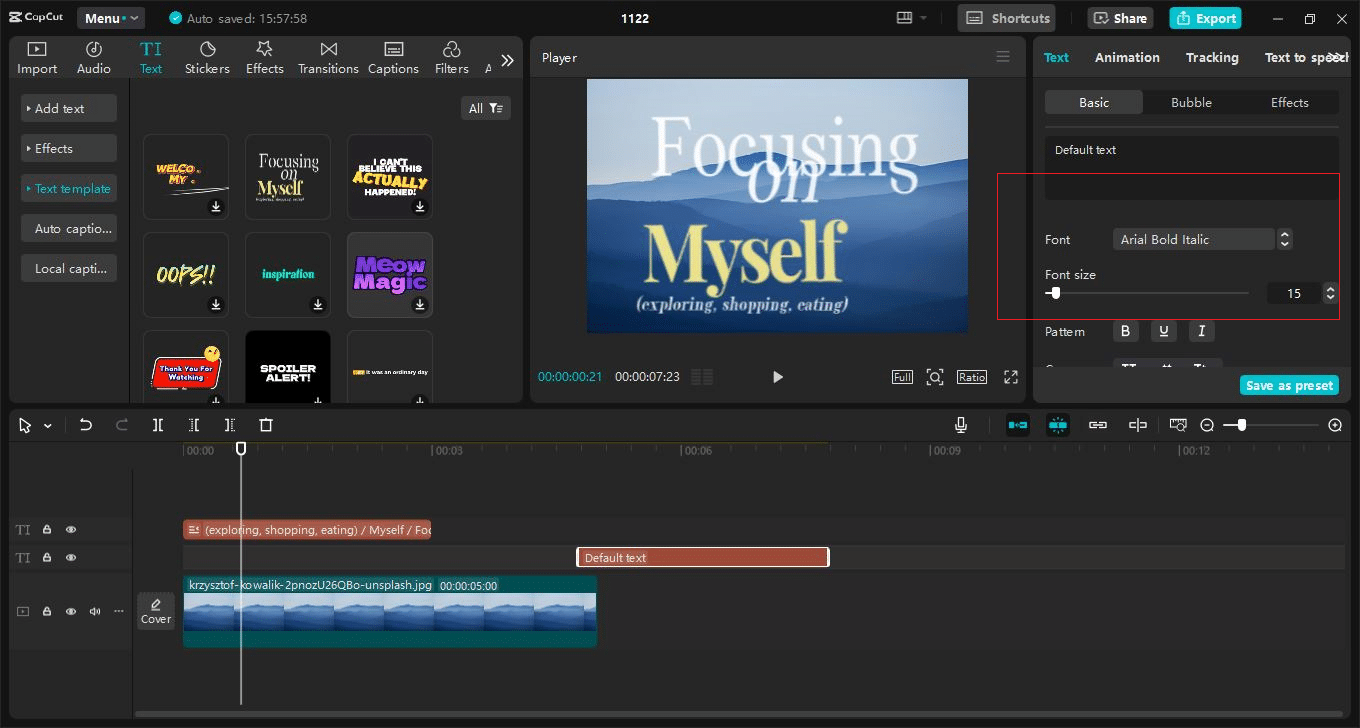The image size is (1360, 728).
Task: Select the Transitions panel icon
Action: [328, 55]
